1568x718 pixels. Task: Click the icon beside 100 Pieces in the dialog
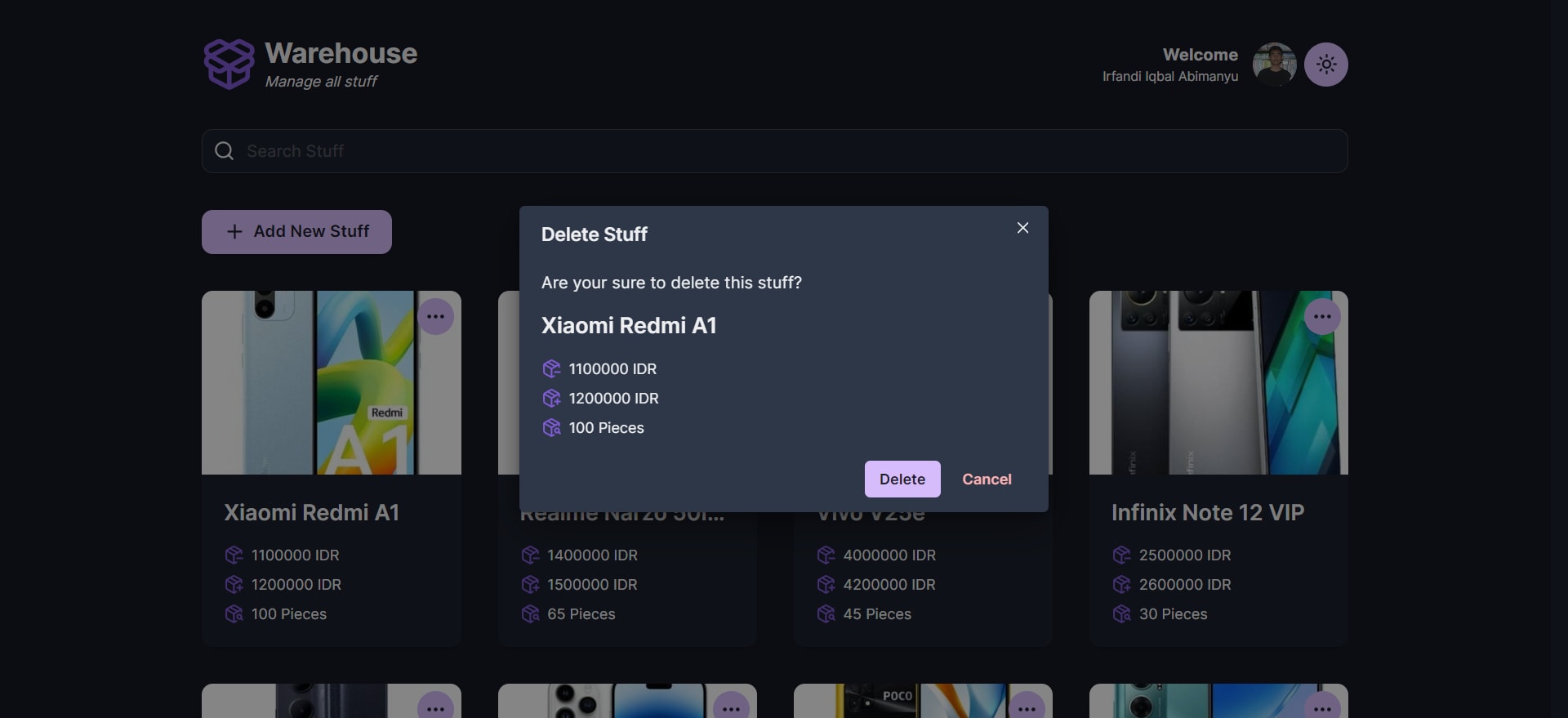[551, 428]
